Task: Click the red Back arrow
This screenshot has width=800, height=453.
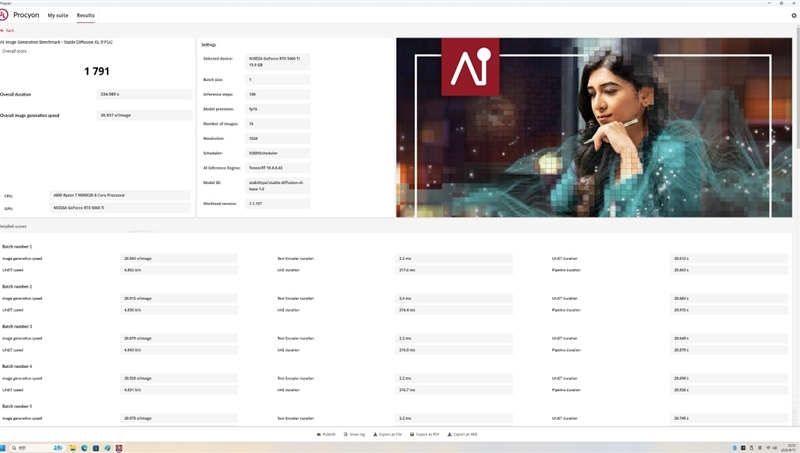Action: [3, 30]
